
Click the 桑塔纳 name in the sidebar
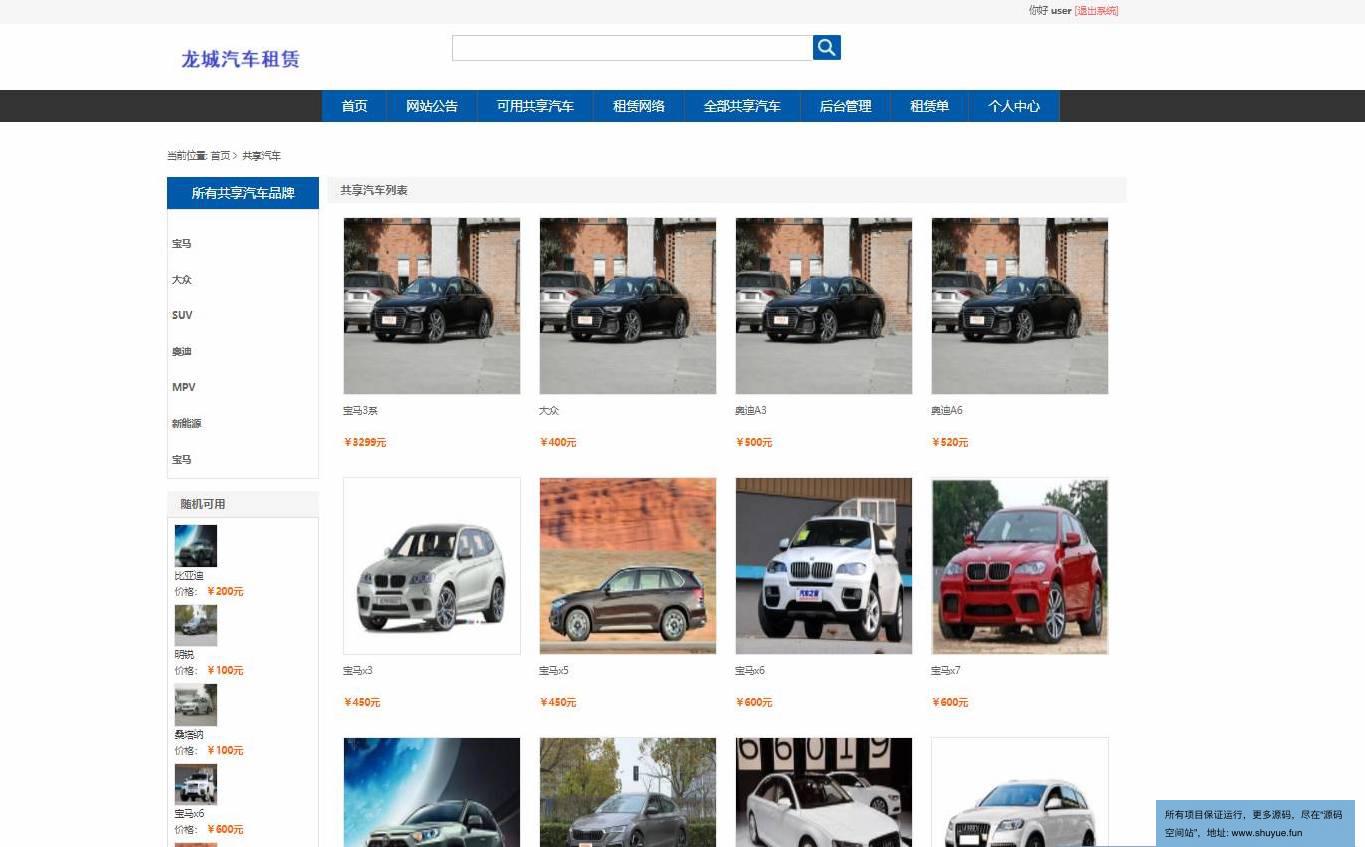[189, 735]
